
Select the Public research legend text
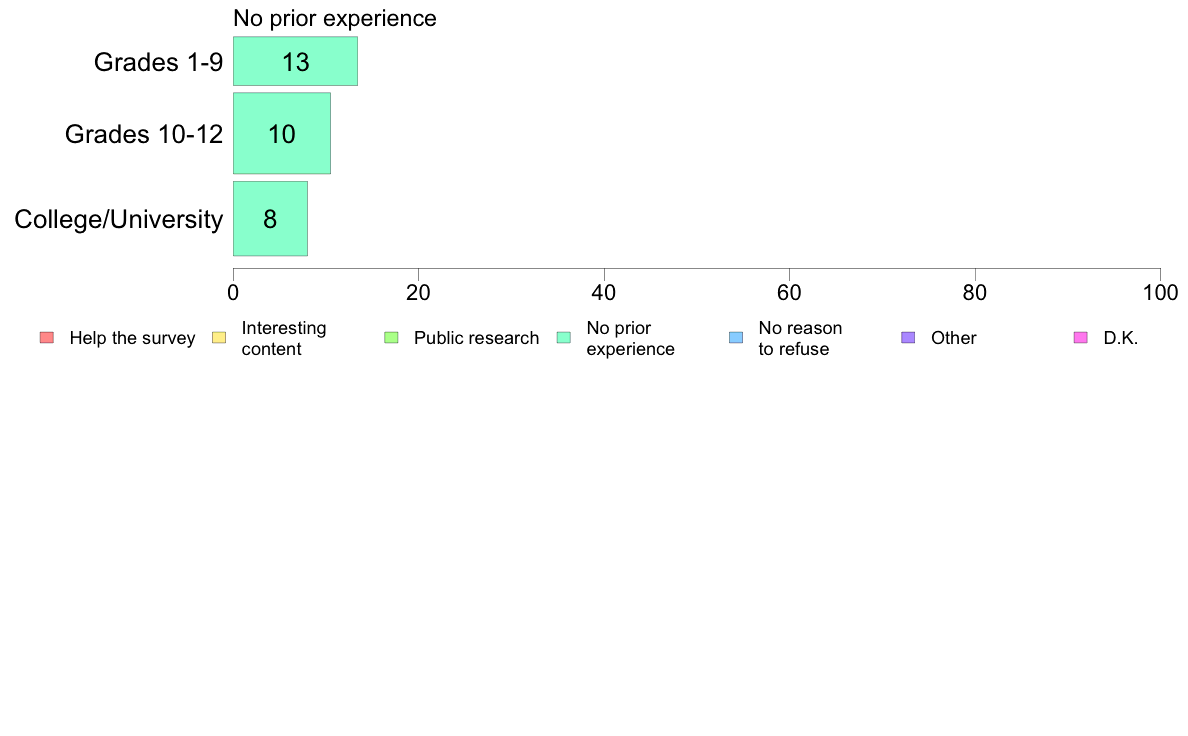(x=477, y=338)
